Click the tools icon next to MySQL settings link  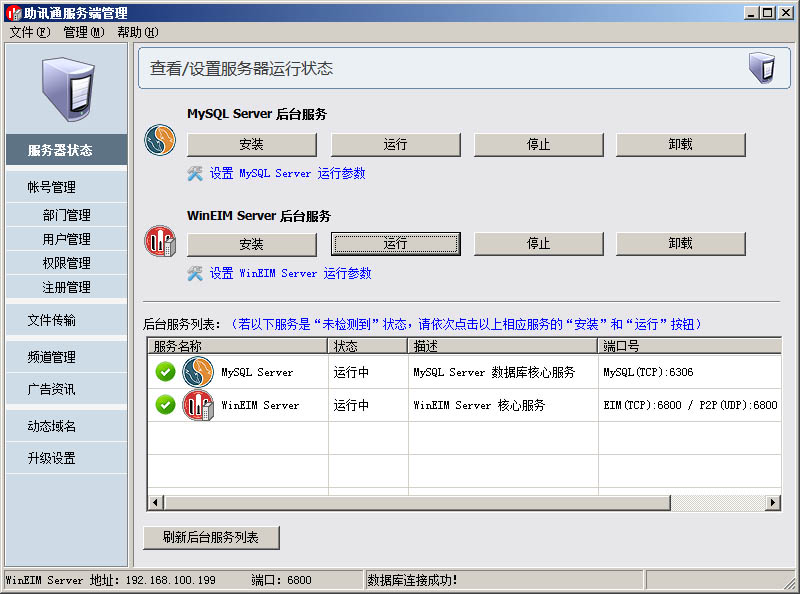[195, 173]
